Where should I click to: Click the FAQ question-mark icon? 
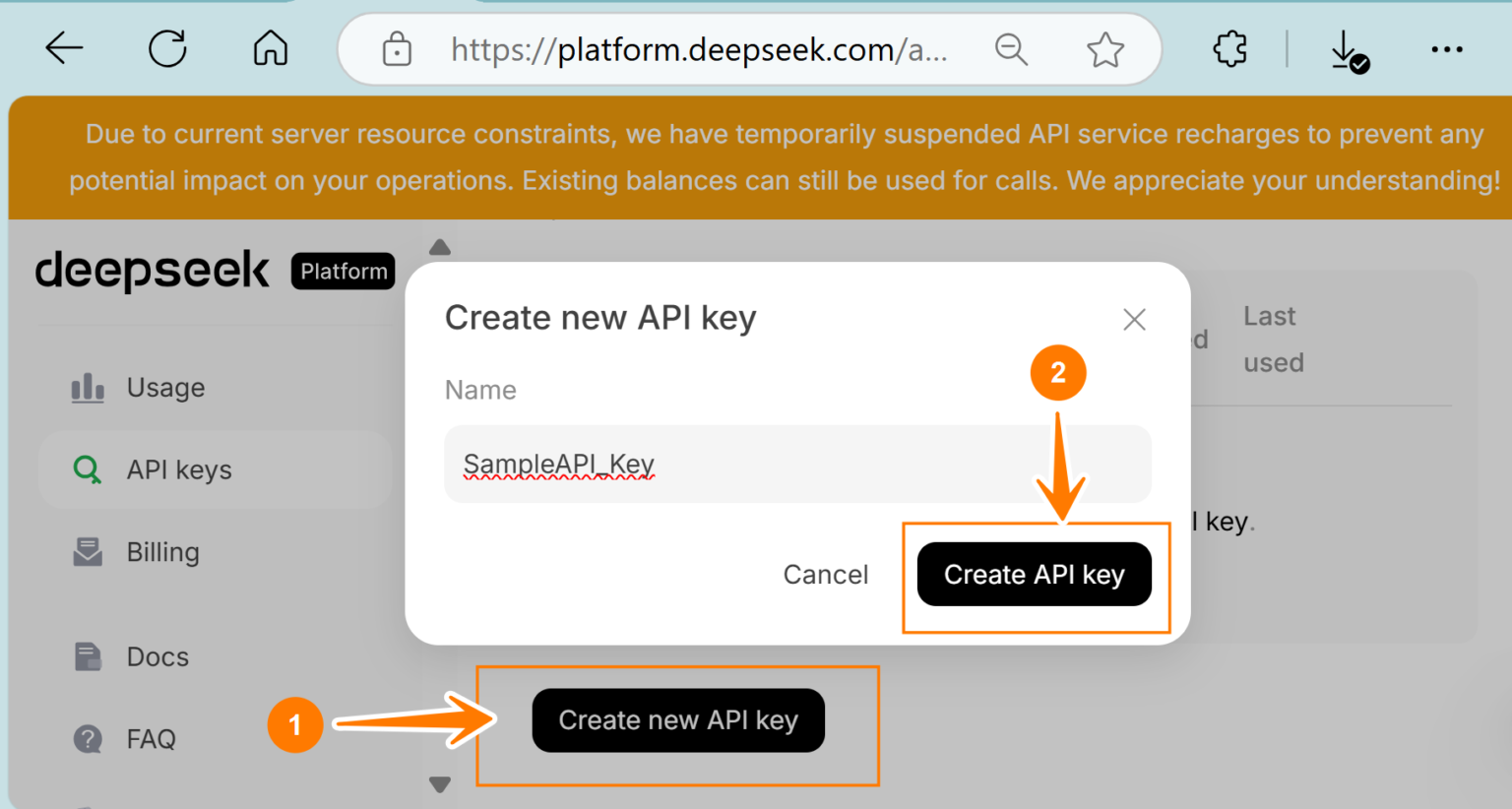pyautogui.click(x=87, y=738)
